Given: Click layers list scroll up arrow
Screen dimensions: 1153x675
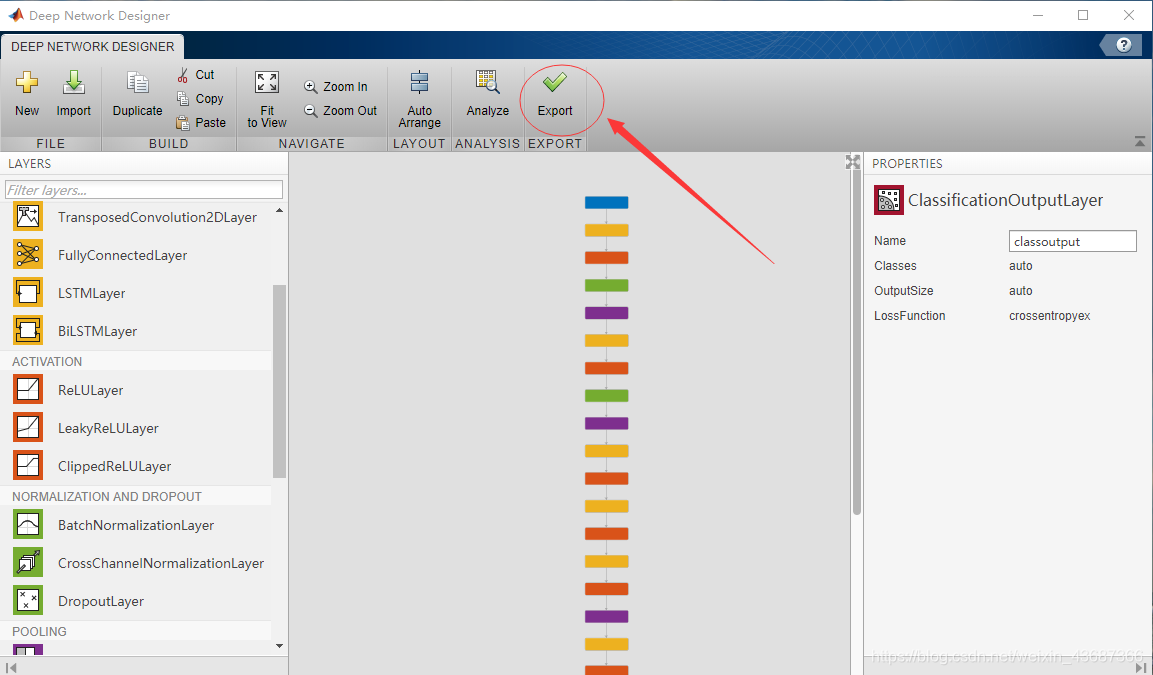Looking at the screenshot, I should coord(279,211).
